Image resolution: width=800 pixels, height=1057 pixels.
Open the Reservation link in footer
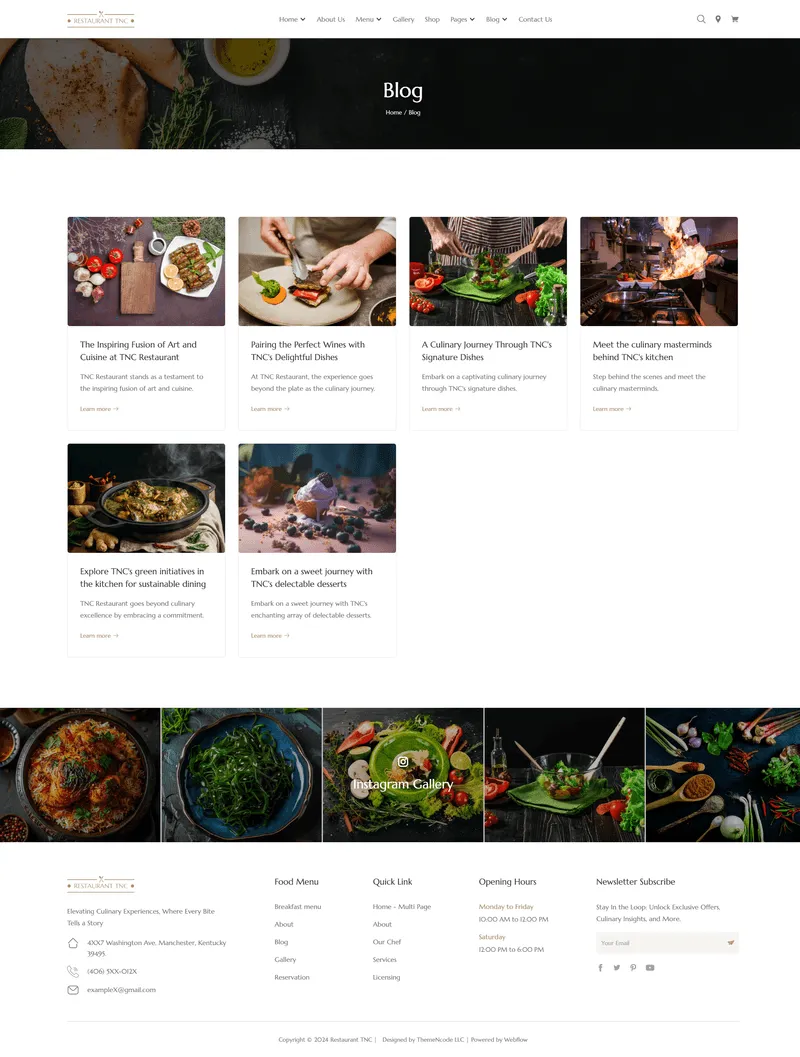click(292, 977)
